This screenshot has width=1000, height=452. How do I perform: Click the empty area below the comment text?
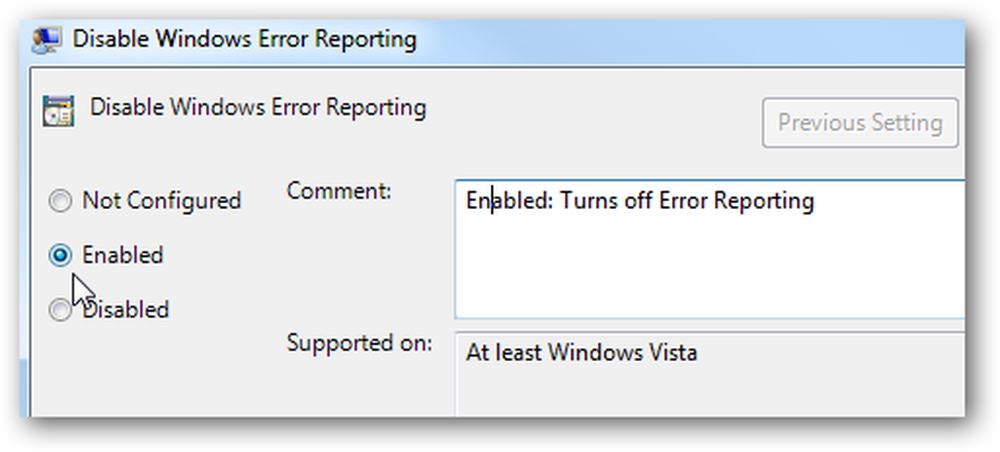[709, 268]
